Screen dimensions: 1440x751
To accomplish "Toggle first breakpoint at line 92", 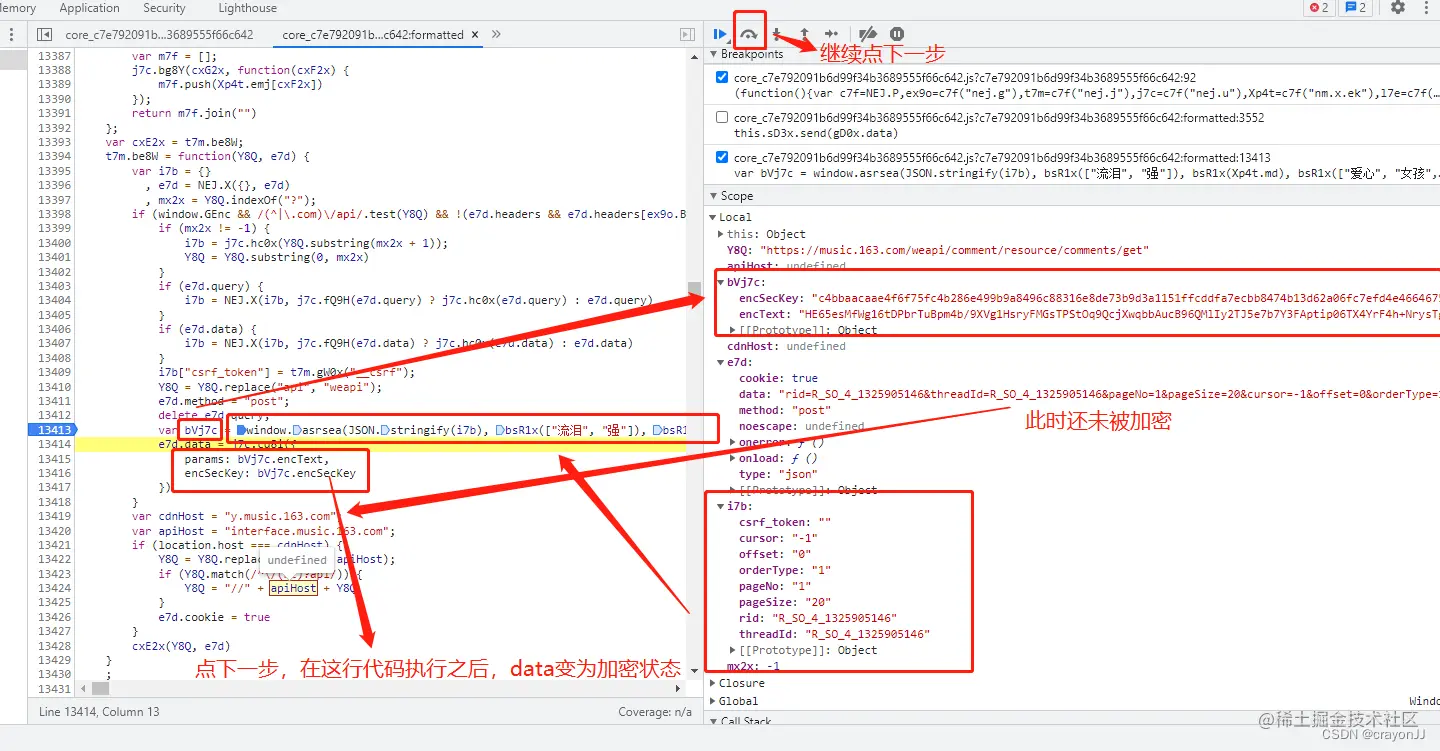I will (x=723, y=77).
